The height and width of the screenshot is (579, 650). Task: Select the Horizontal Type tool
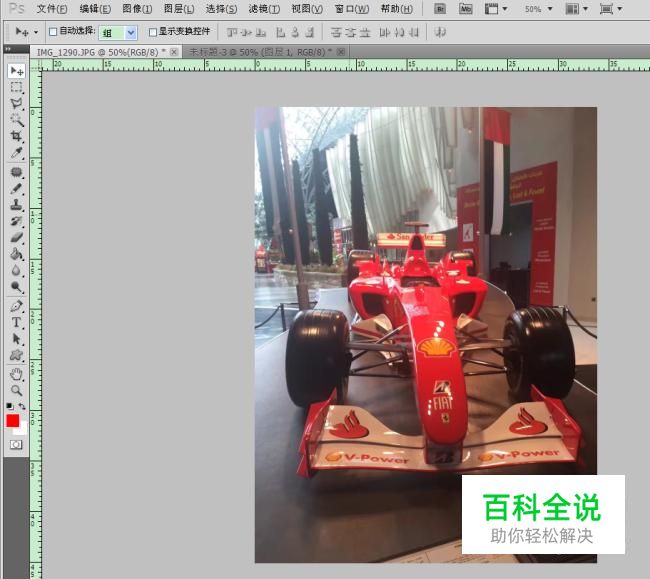(x=16, y=322)
